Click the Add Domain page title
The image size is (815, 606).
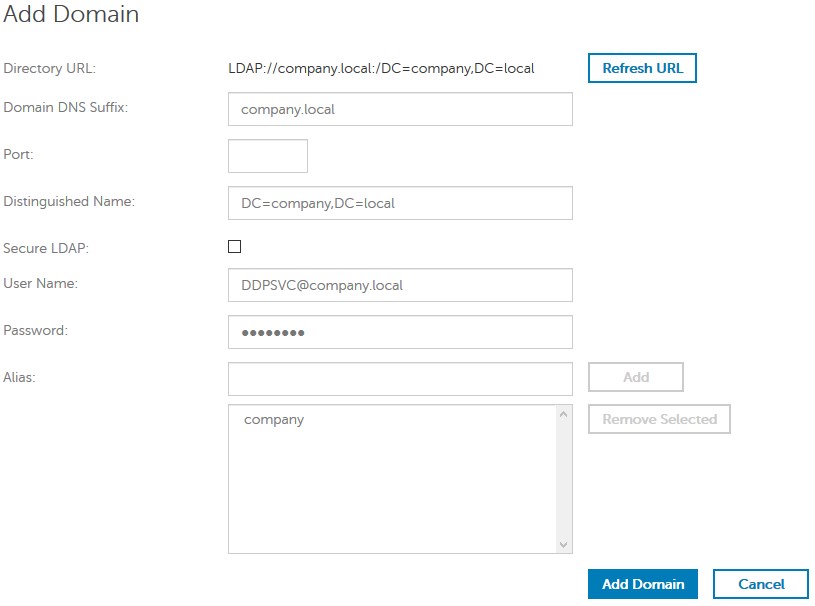[70, 15]
